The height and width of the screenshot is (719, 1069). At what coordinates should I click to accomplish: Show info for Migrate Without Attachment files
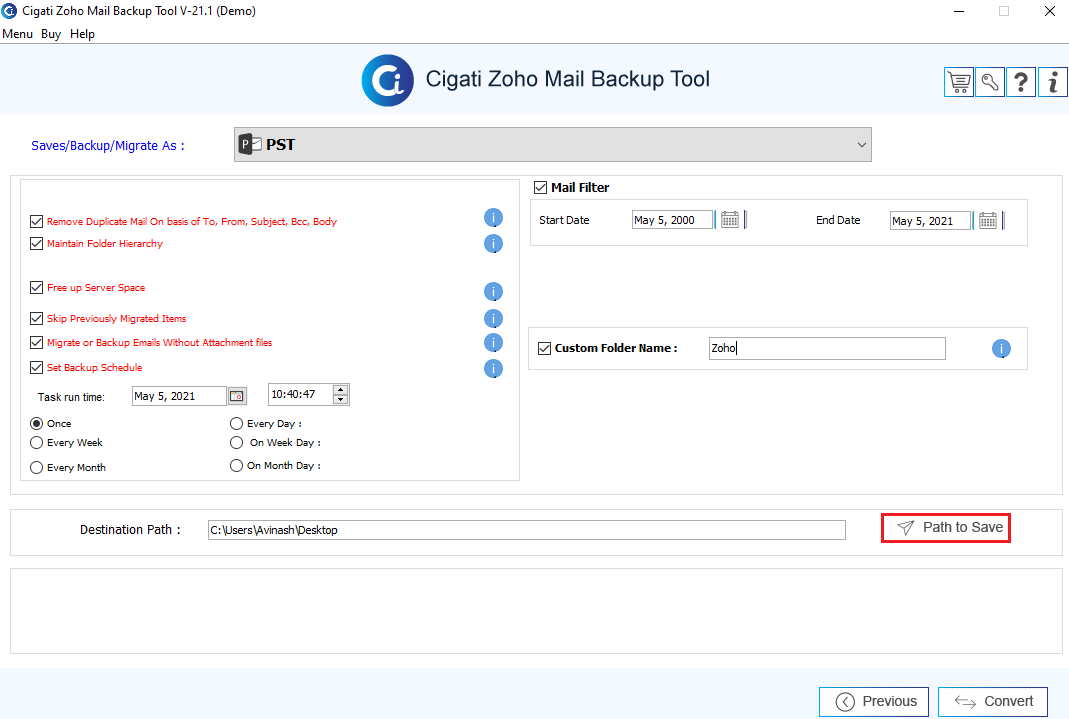click(x=493, y=343)
